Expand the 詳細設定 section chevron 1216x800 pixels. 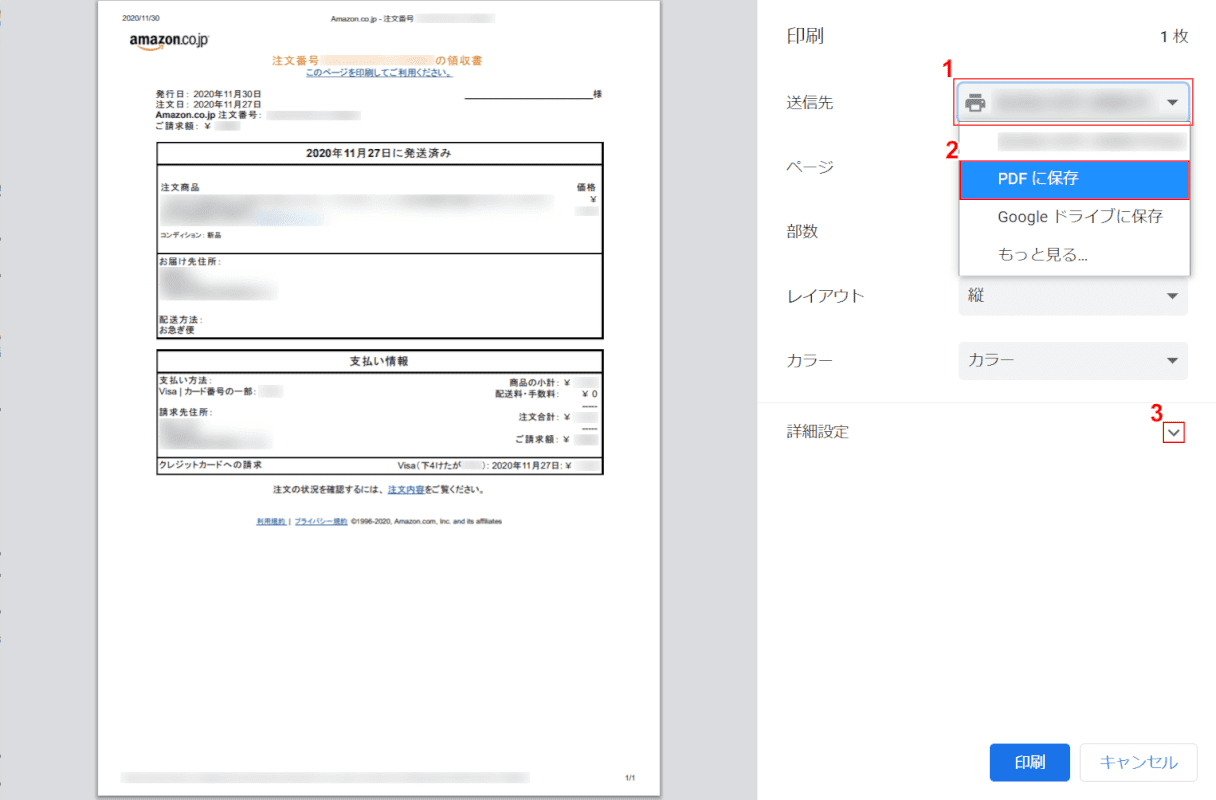click(x=1174, y=432)
